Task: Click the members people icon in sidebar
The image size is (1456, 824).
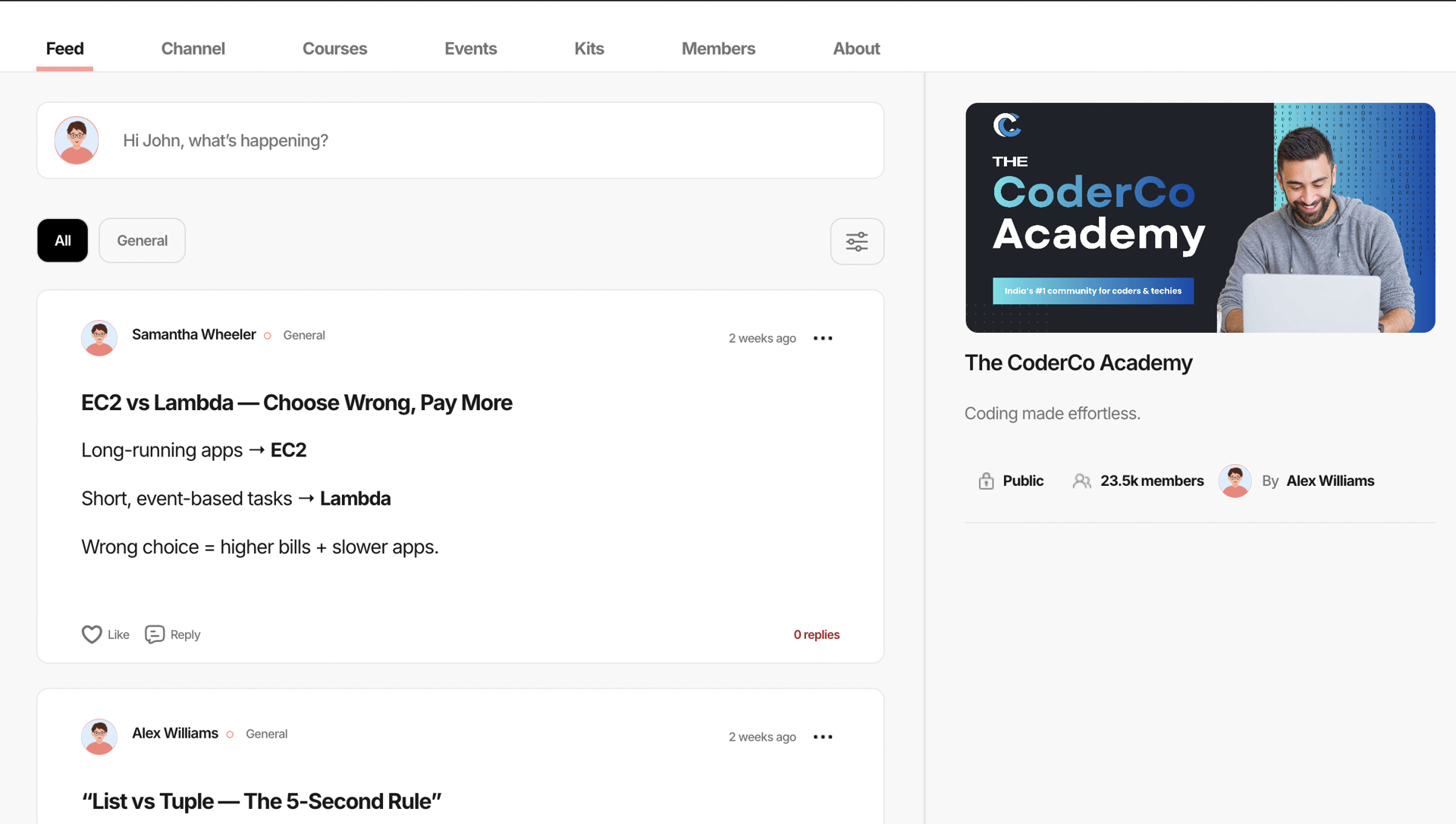Action: point(1082,481)
